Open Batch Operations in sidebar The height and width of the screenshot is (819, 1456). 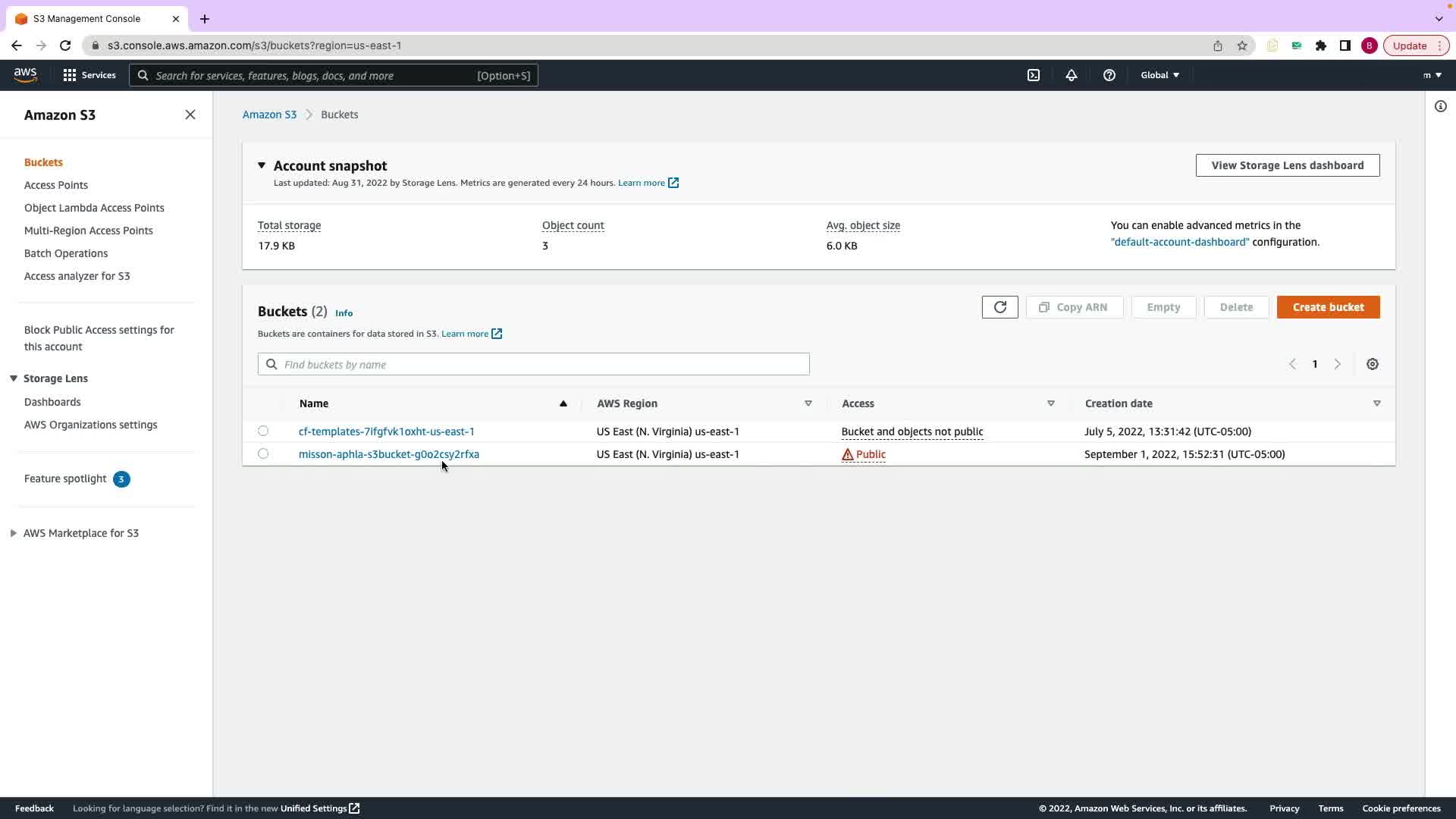click(x=66, y=253)
